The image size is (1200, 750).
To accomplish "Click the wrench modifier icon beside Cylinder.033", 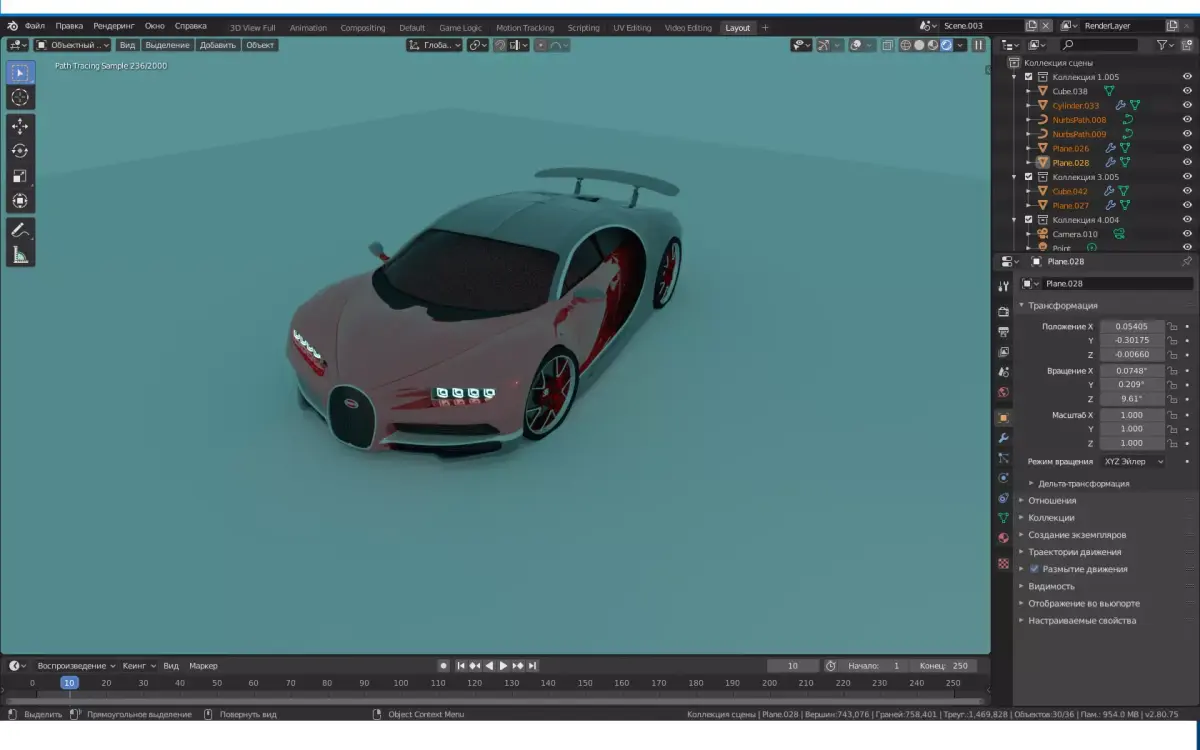I will tap(1120, 104).
